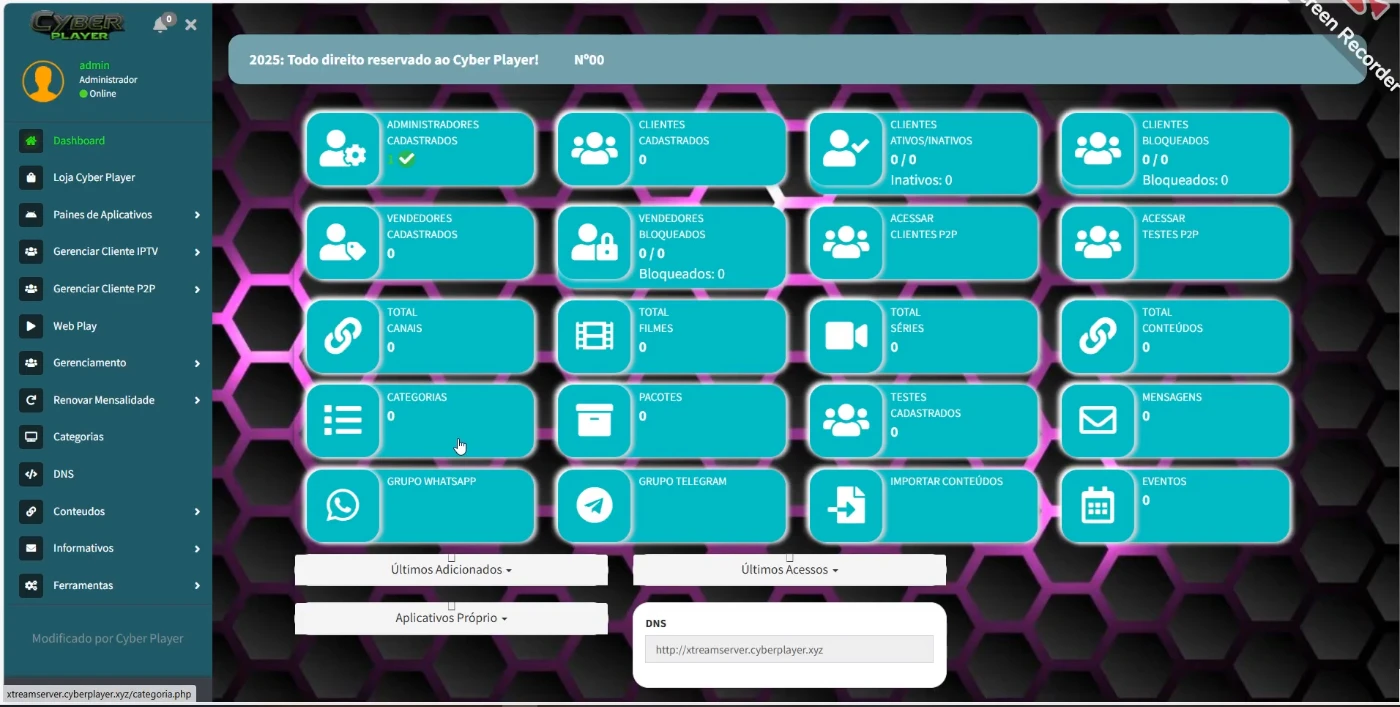Close the sidebar with the X button

pyautogui.click(x=191, y=25)
